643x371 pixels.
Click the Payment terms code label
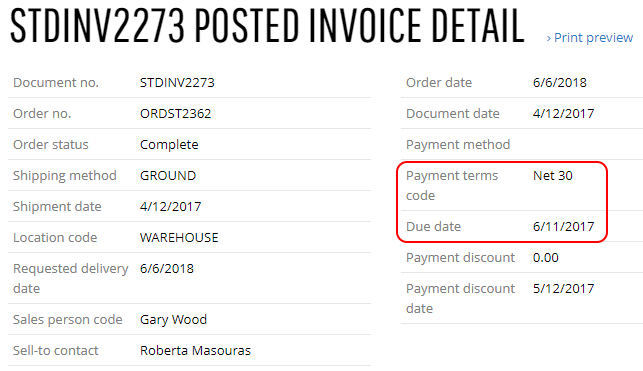452,186
